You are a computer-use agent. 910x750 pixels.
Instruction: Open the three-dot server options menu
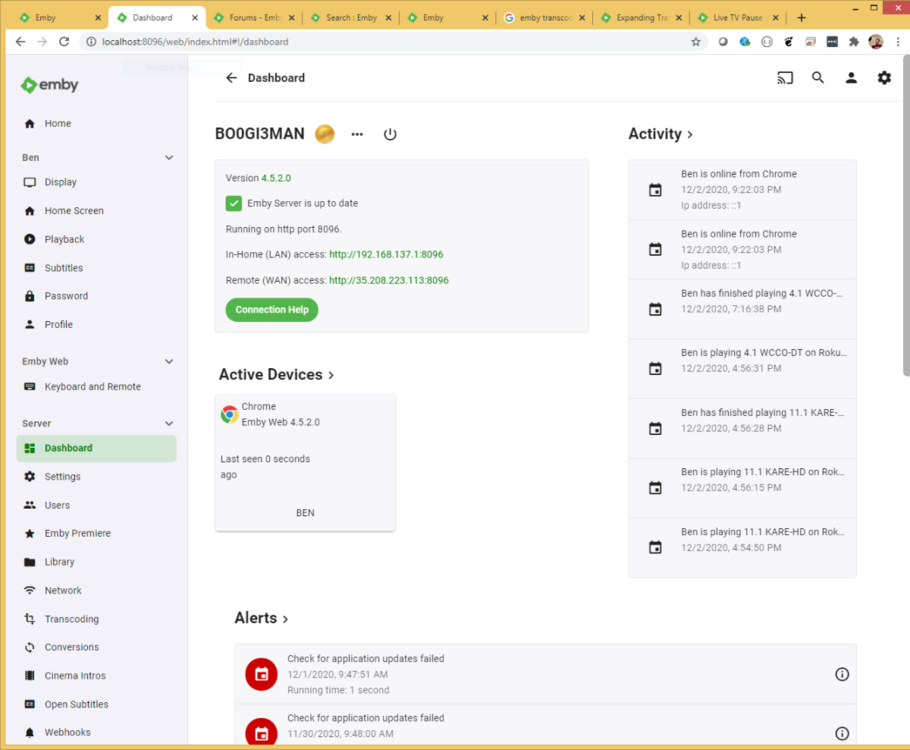[357, 134]
